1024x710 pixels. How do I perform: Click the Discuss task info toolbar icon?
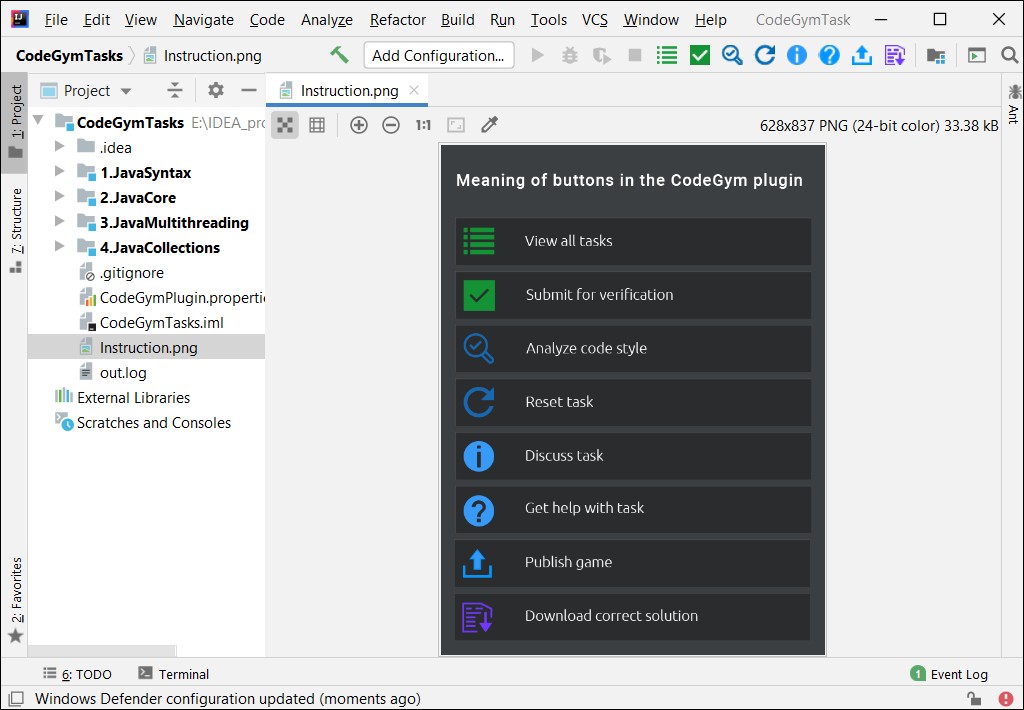(x=797, y=55)
